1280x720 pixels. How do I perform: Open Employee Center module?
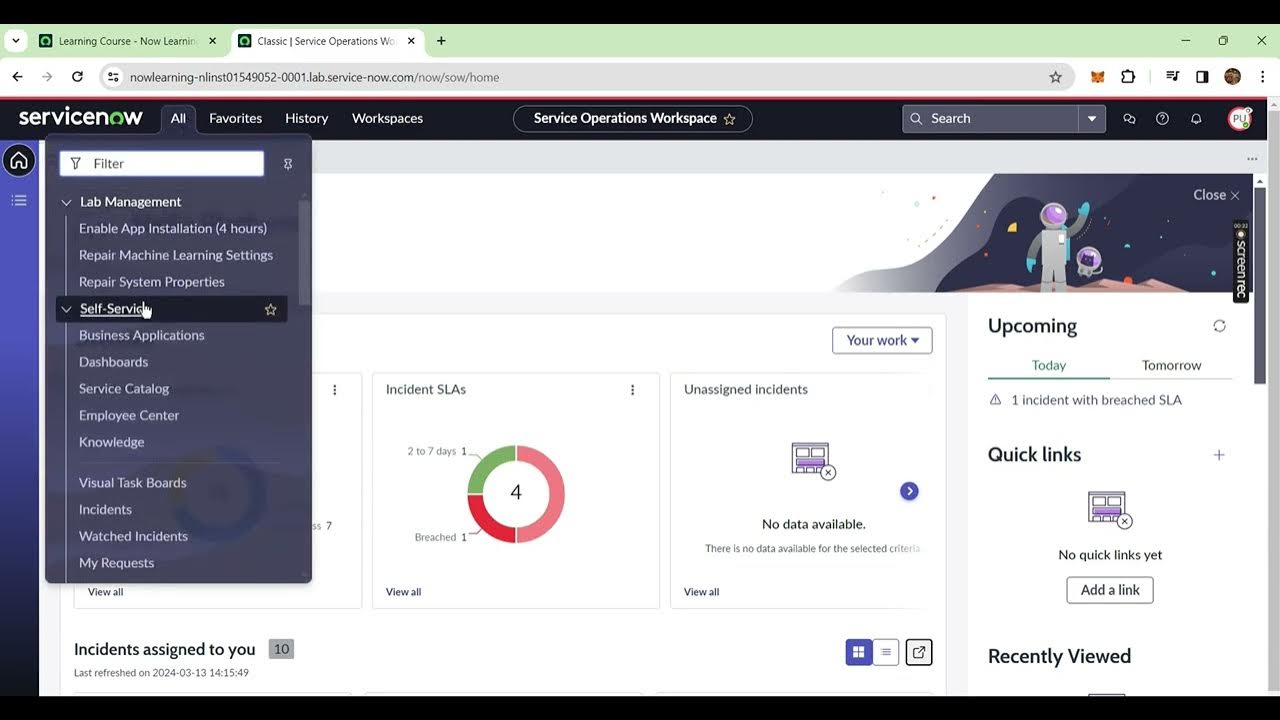[129, 415]
